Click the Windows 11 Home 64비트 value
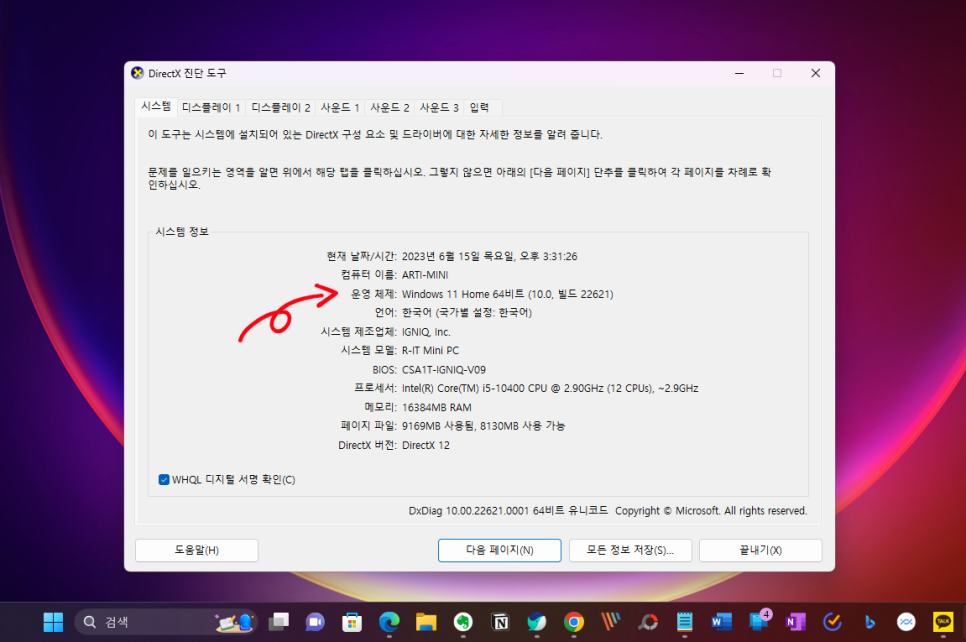The width and height of the screenshot is (966, 642). coord(508,294)
